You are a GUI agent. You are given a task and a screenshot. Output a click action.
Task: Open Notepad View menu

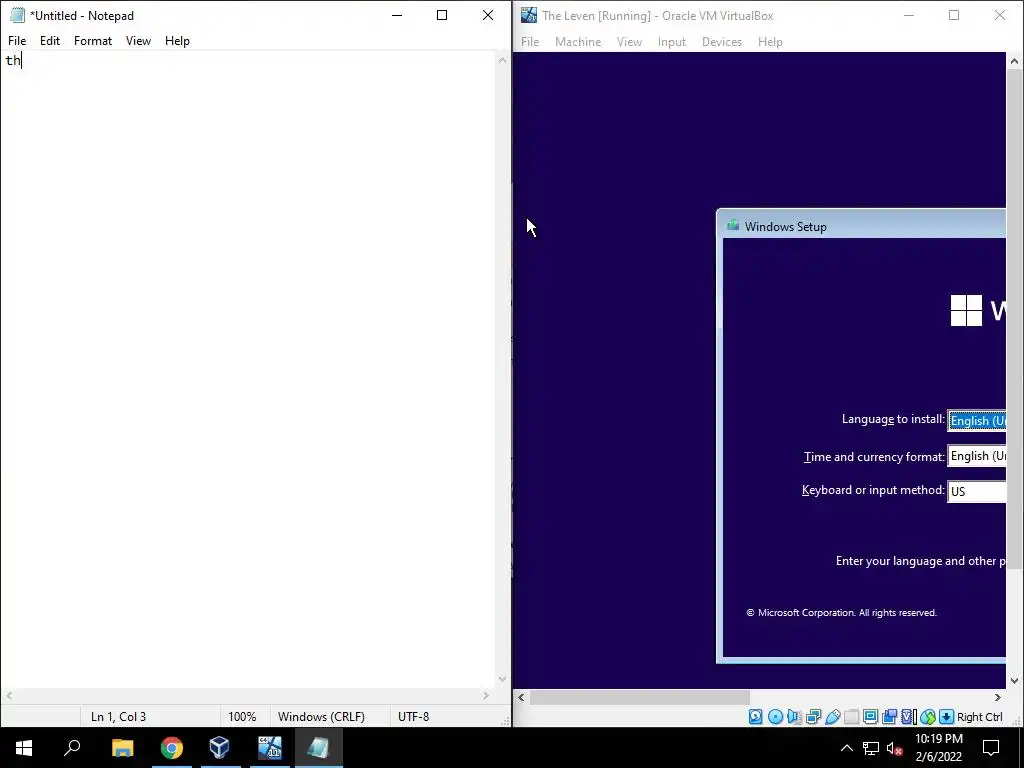pos(138,40)
